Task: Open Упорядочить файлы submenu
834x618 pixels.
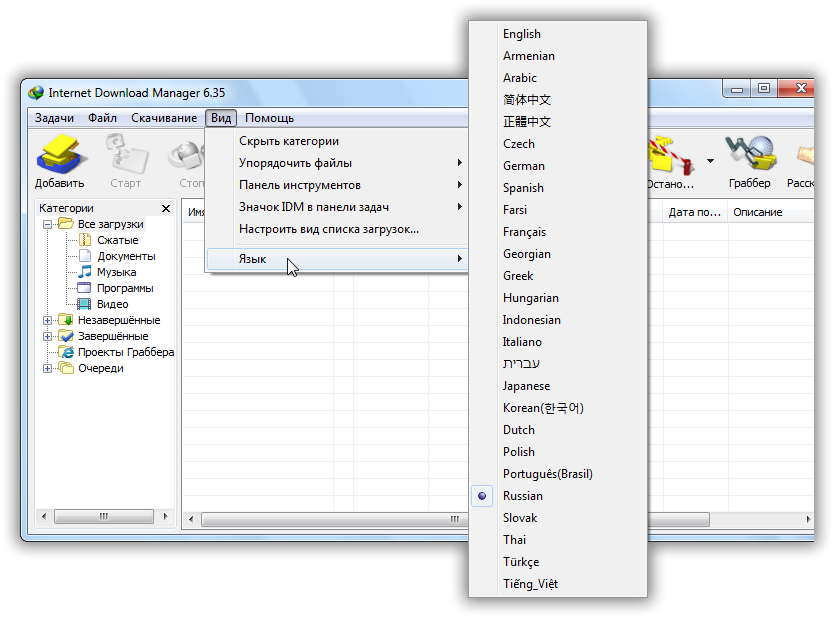Action: tap(337, 163)
